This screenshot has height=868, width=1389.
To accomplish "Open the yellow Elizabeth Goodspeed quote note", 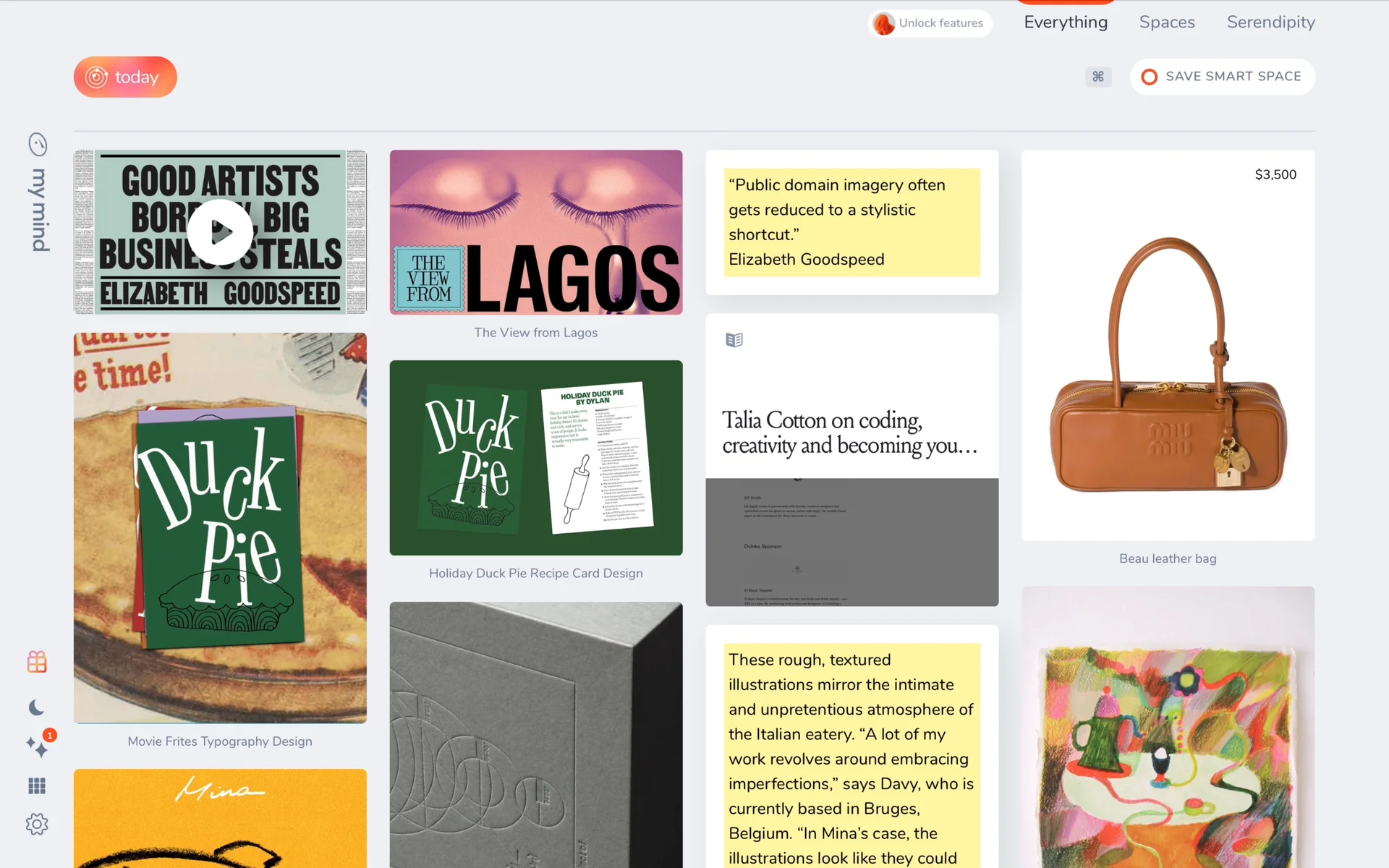I will coord(851,222).
